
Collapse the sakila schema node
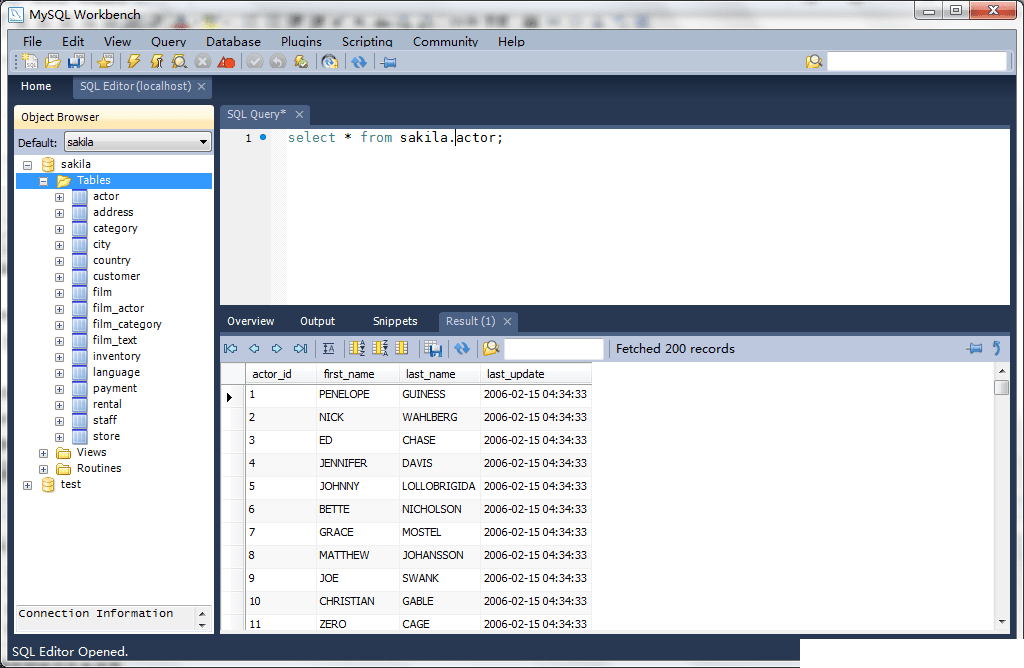[27, 165]
